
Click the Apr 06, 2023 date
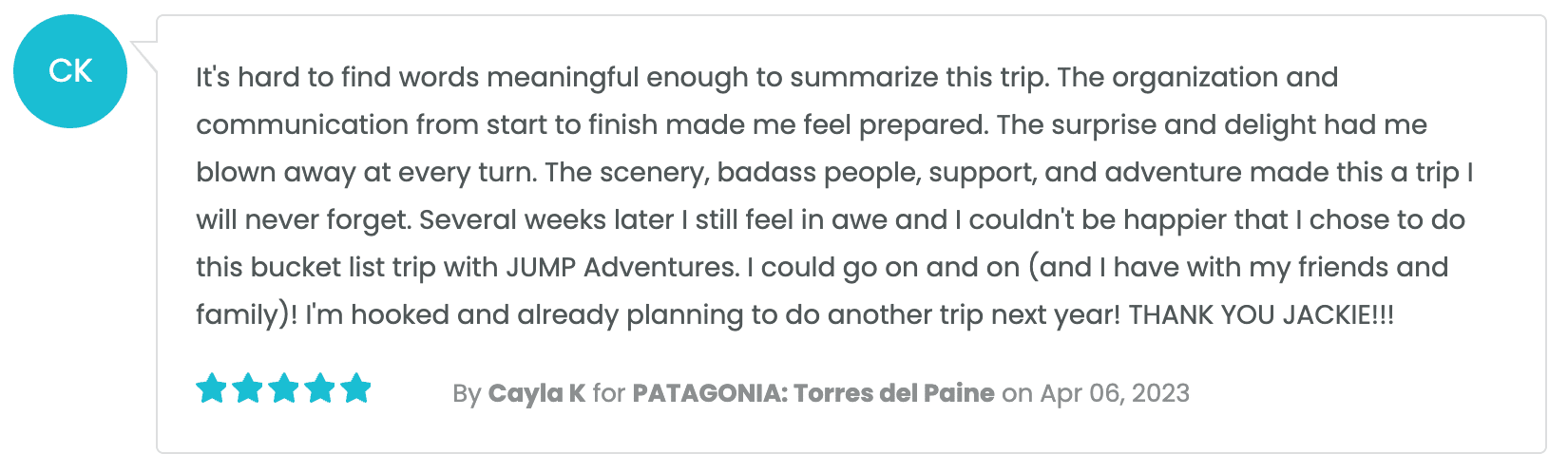[1115, 393]
